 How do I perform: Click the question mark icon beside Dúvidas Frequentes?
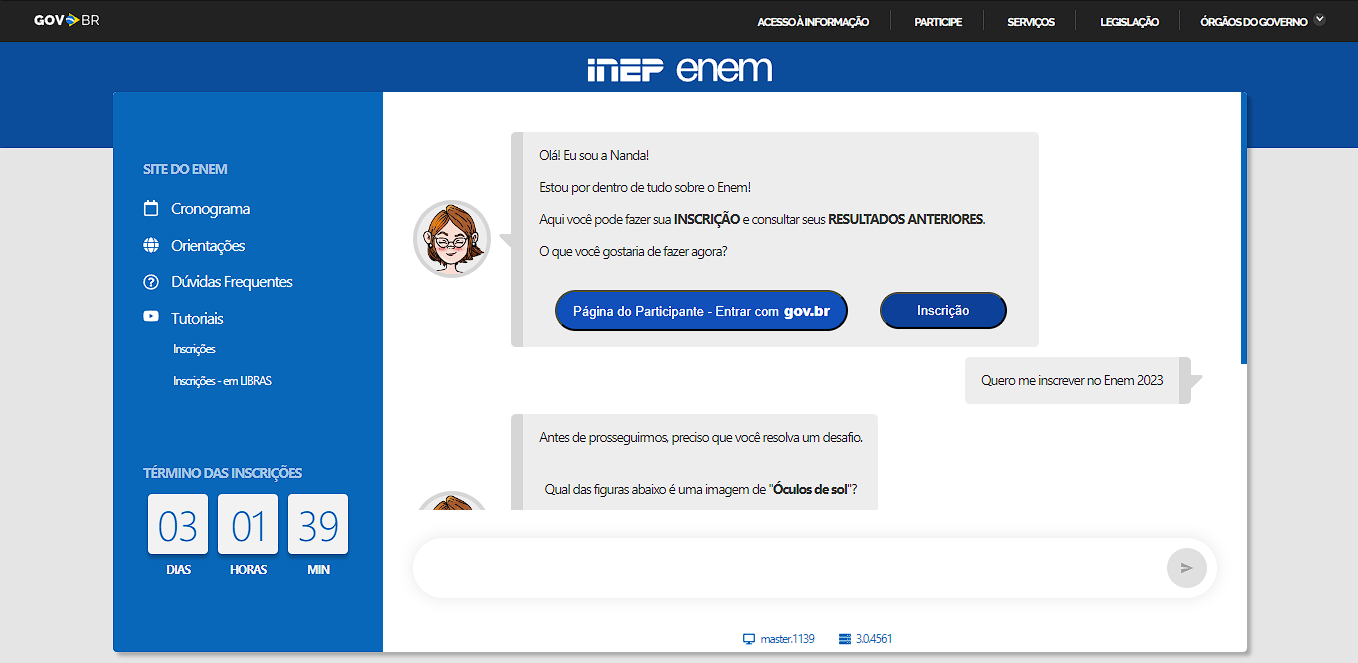point(151,282)
